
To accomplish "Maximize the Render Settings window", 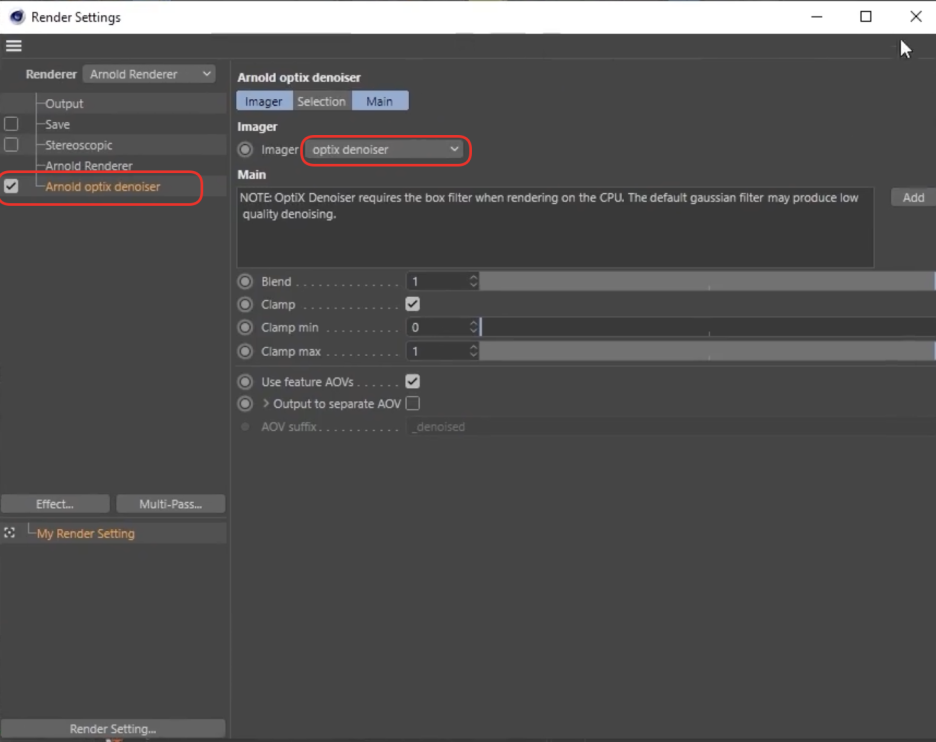I will click(x=866, y=17).
